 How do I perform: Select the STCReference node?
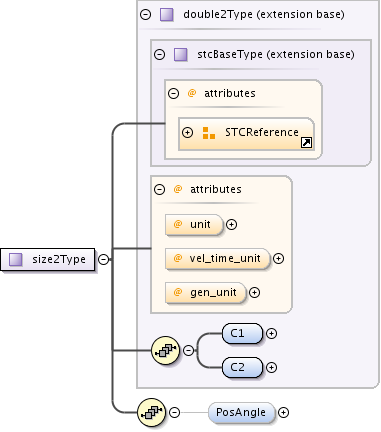tap(246, 134)
